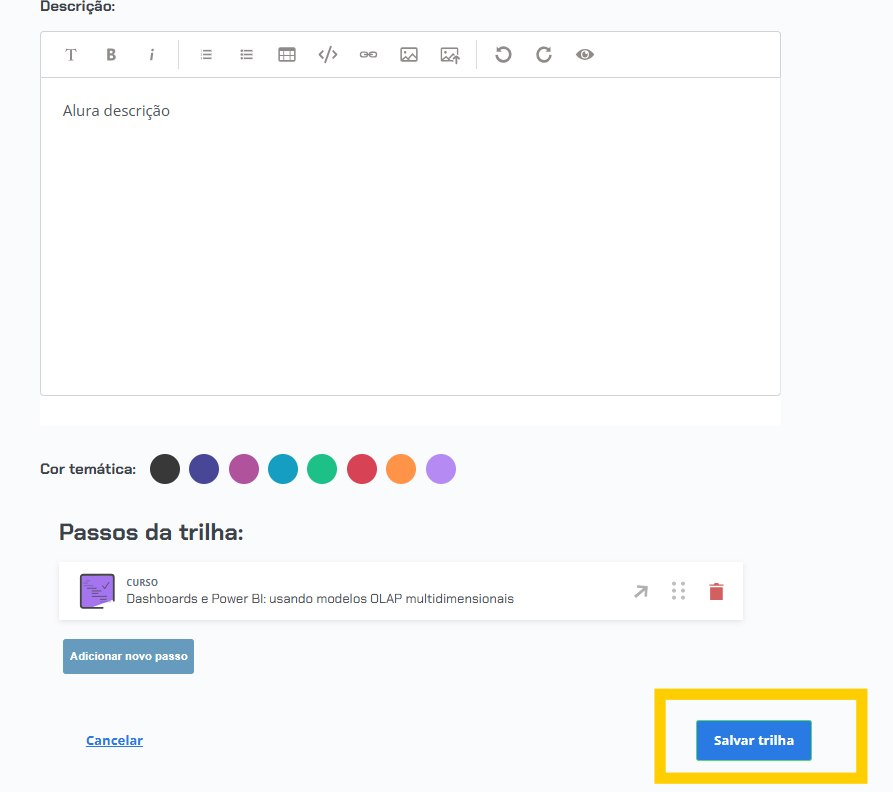Choose the orange theme color
893x792 pixels.
point(401,469)
